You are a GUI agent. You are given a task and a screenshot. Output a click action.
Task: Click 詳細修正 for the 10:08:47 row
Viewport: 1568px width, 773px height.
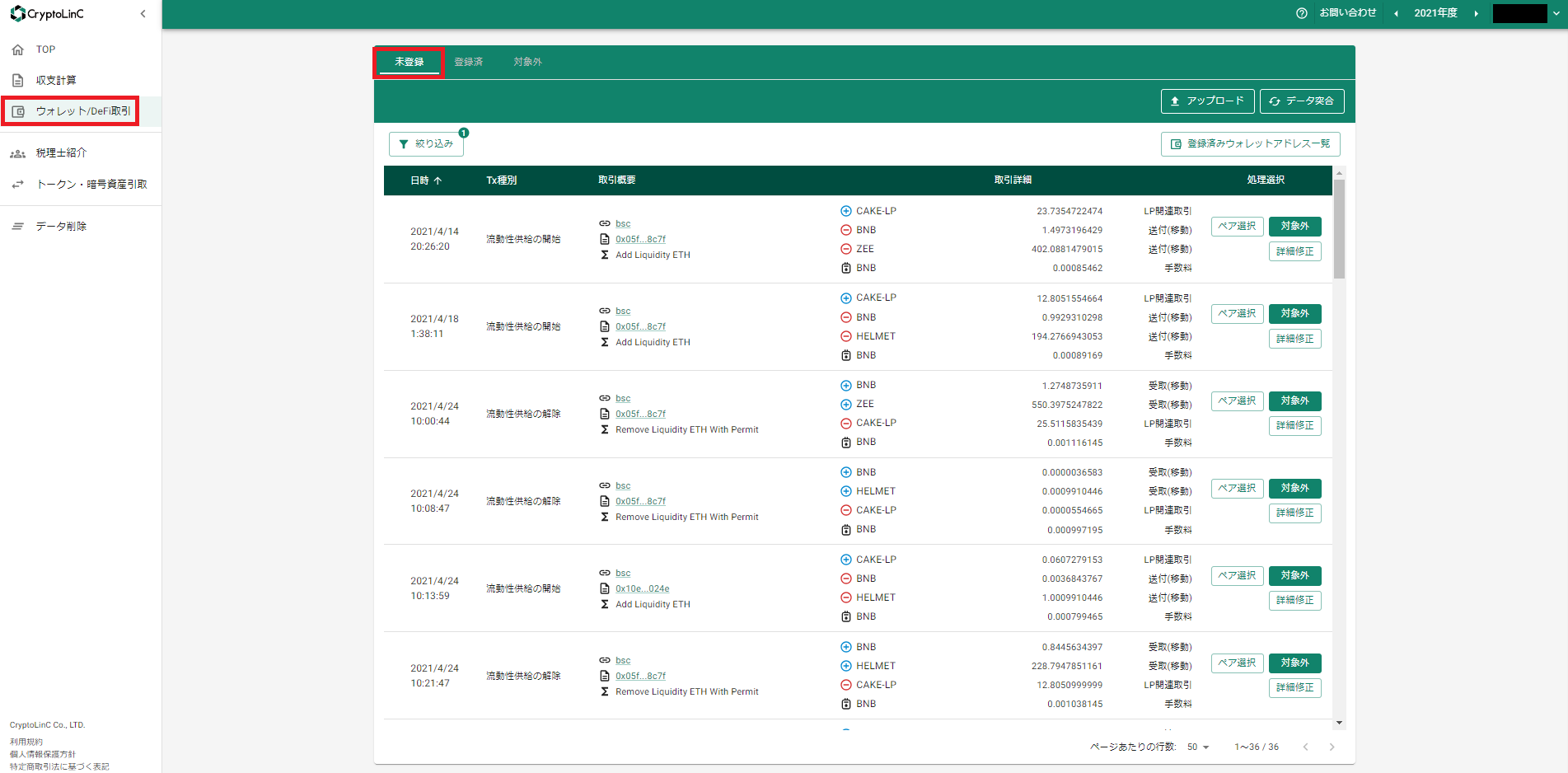point(1294,513)
